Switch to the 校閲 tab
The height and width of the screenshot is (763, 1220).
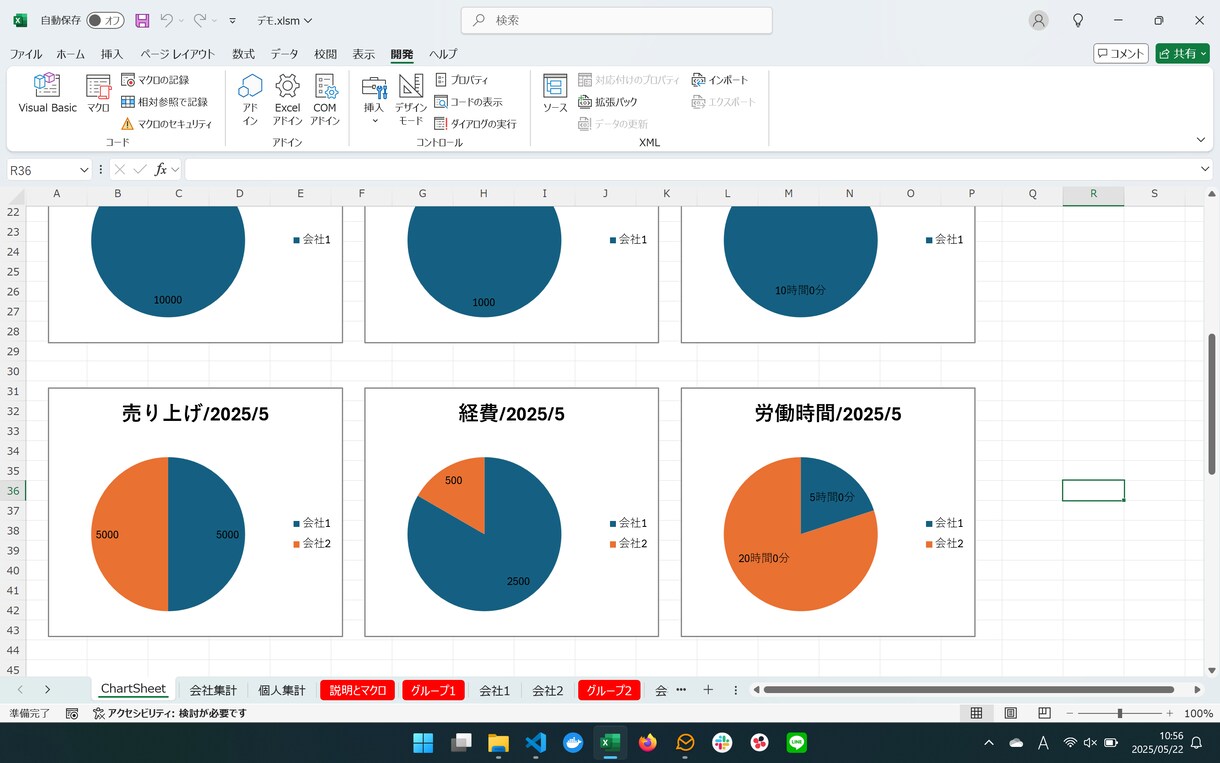tap(325, 54)
